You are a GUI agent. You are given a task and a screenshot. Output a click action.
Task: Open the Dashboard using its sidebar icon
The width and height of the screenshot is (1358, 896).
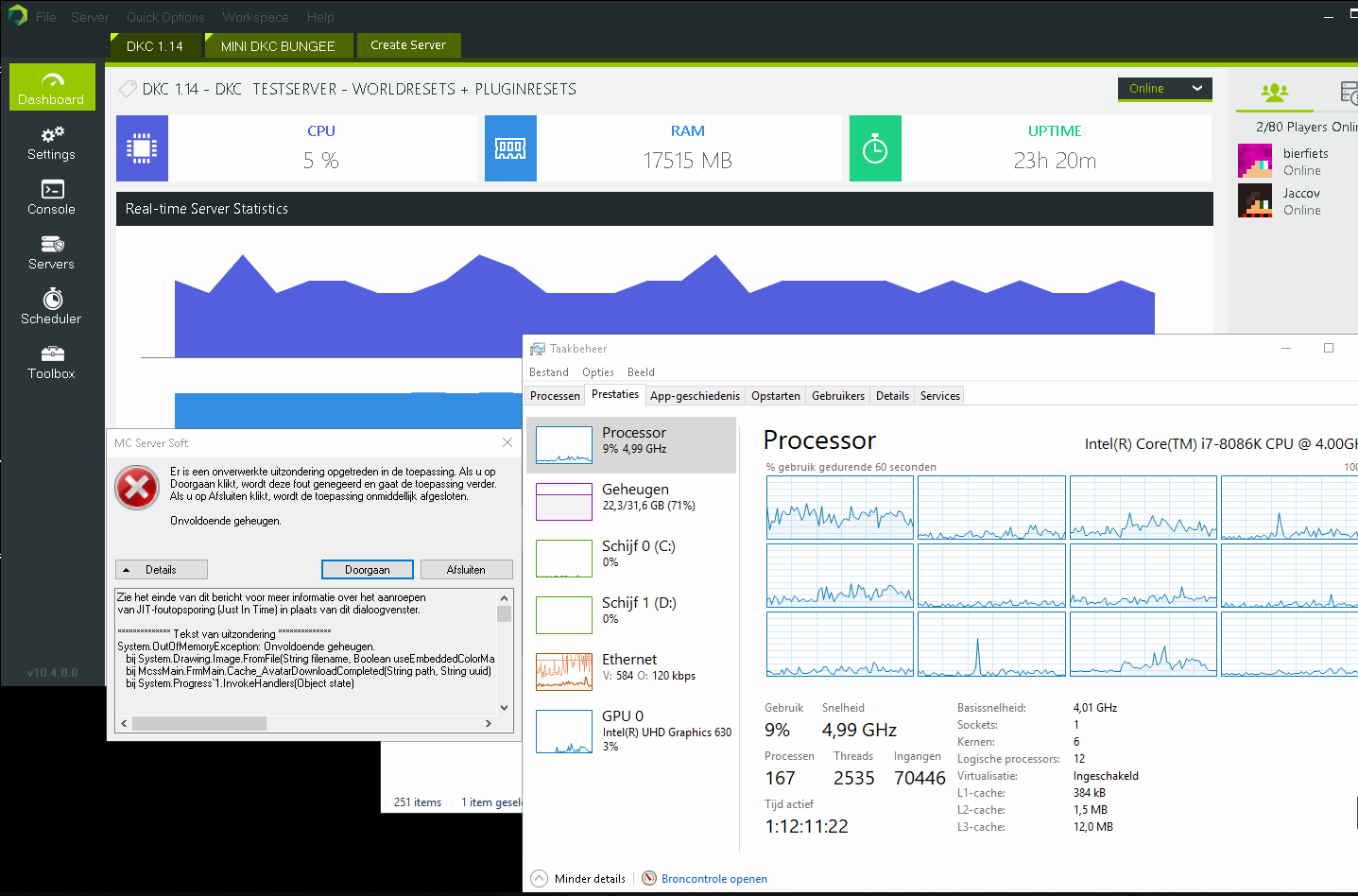[51, 87]
